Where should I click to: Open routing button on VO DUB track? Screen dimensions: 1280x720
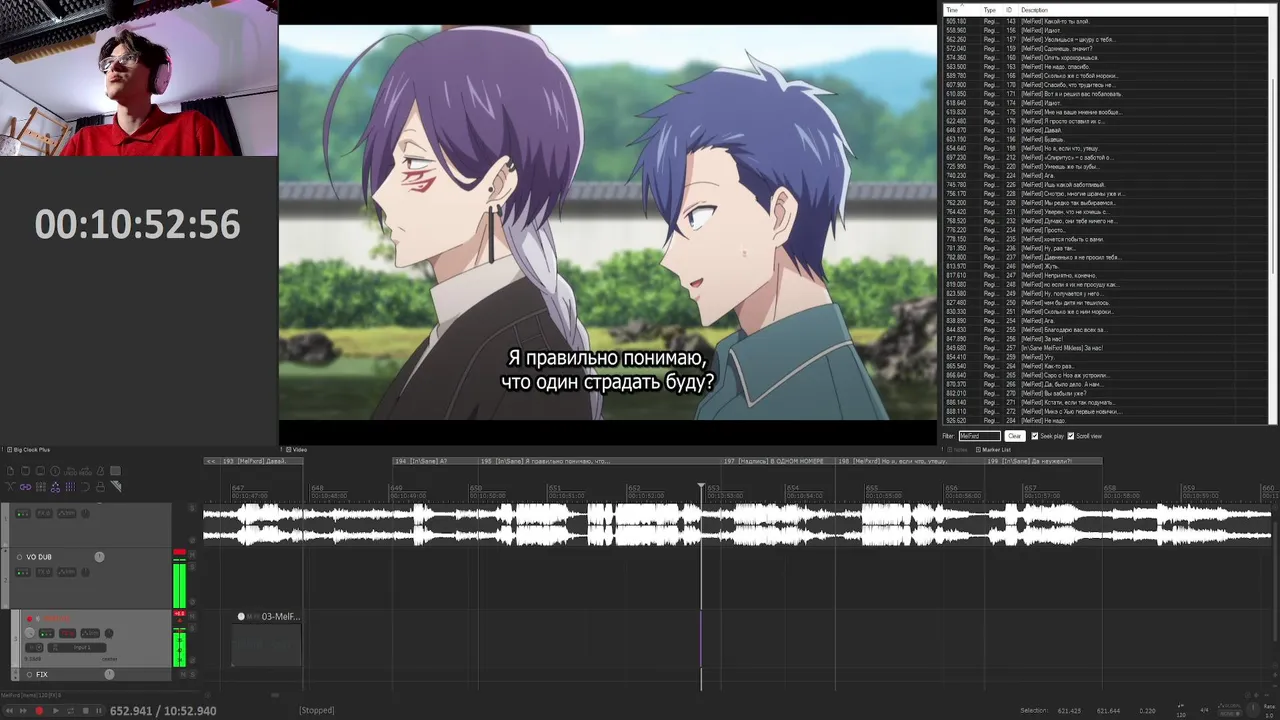tap(23, 572)
